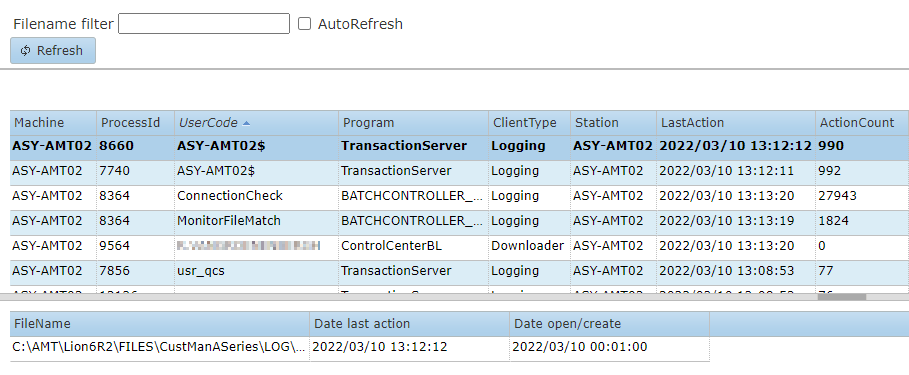Click the Station column header

point(613,123)
